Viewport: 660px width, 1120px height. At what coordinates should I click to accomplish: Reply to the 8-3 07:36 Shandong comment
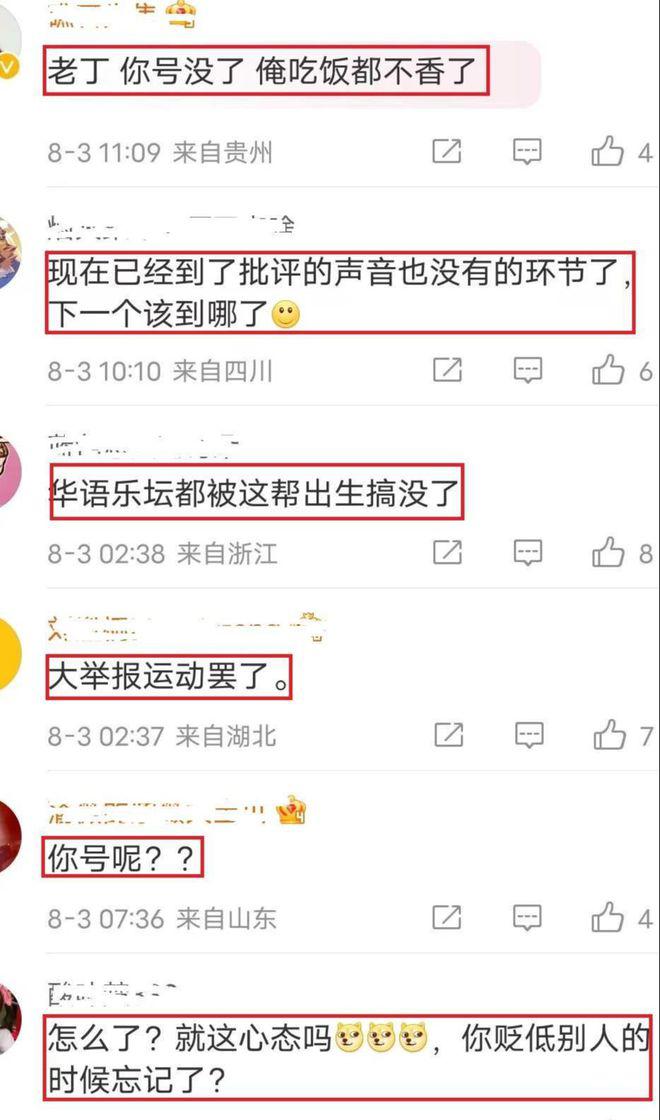point(528,917)
